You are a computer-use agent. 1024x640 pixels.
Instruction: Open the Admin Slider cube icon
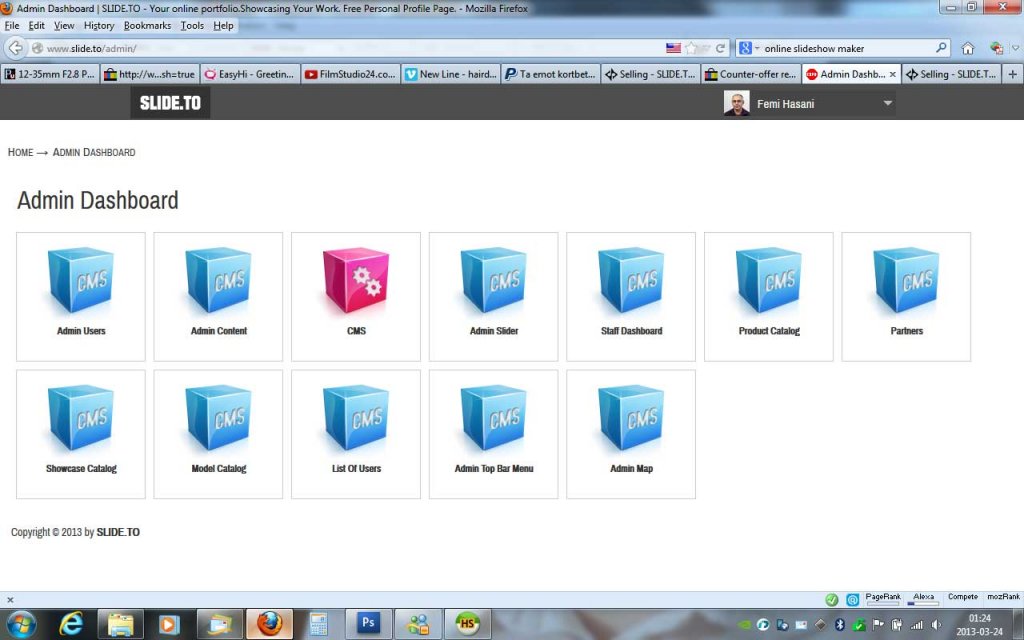(x=494, y=280)
